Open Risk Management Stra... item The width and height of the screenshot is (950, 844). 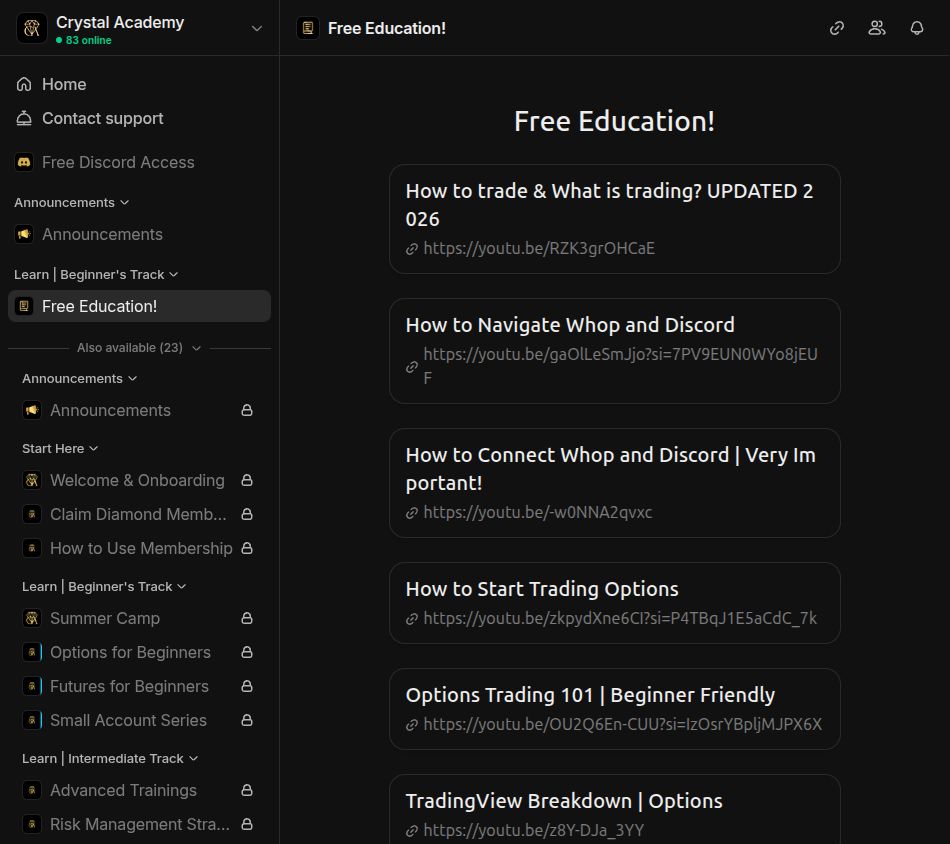[139, 825]
